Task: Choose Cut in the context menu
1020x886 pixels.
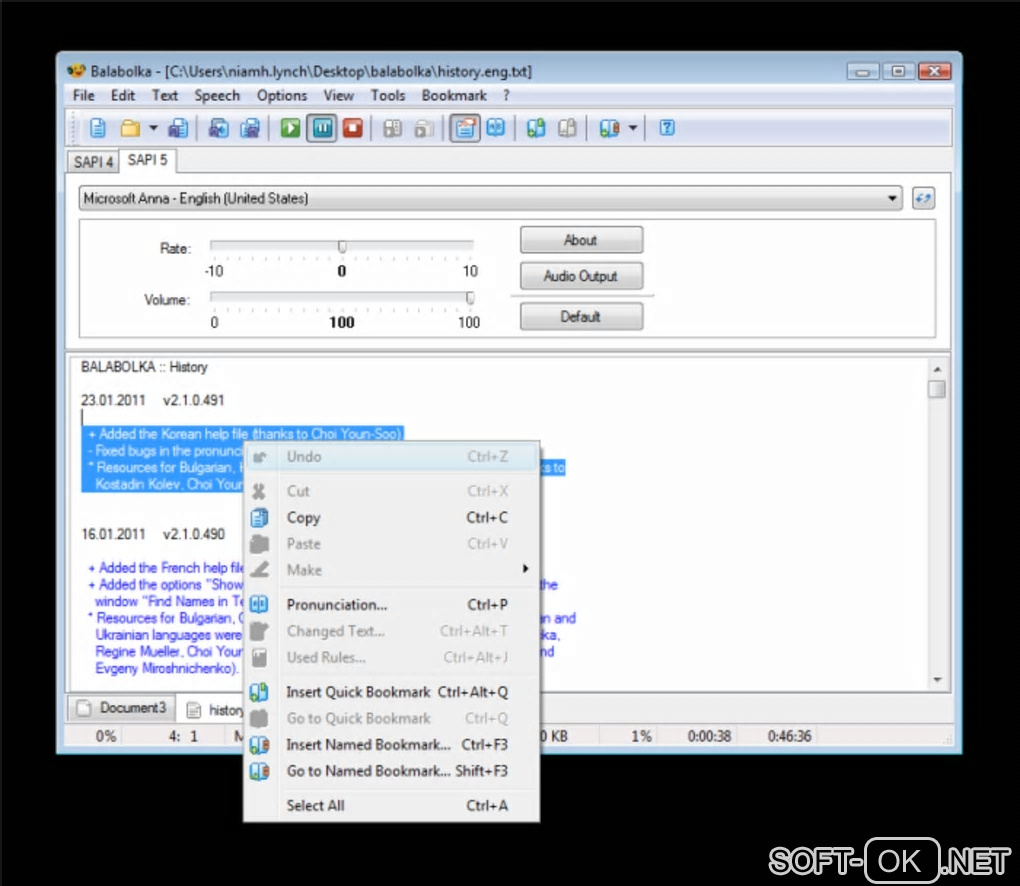Action: tap(392, 491)
